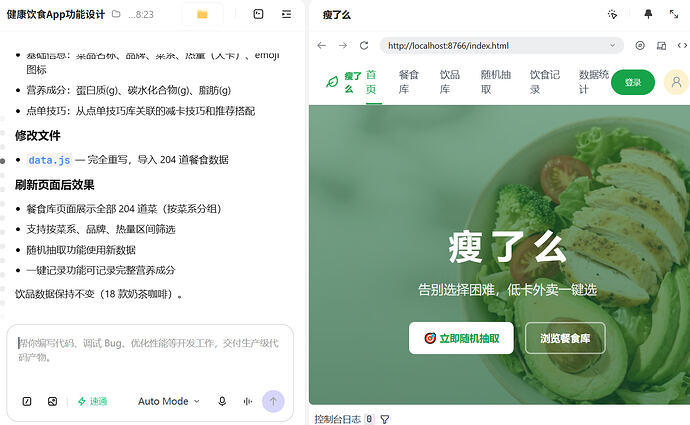Open the responsive device view icon
The width and height of the screenshot is (690, 425).
click(x=661, y=45)
